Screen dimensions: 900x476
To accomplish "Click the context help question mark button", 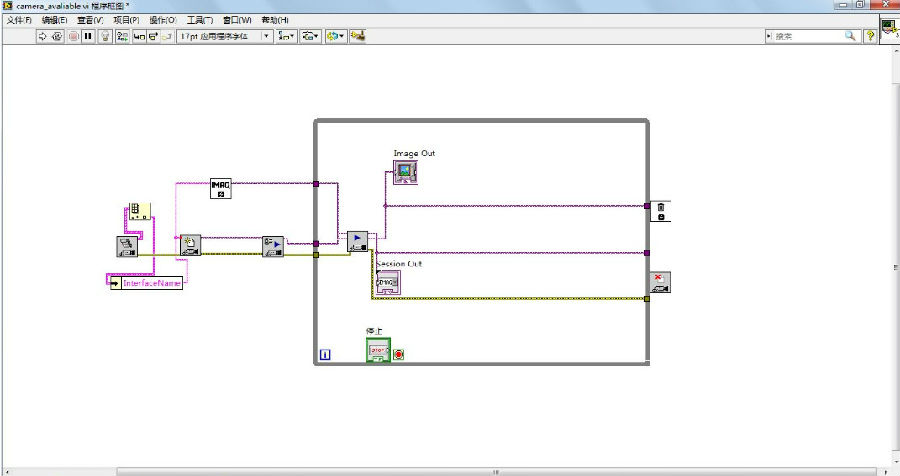I will [870, 36].
